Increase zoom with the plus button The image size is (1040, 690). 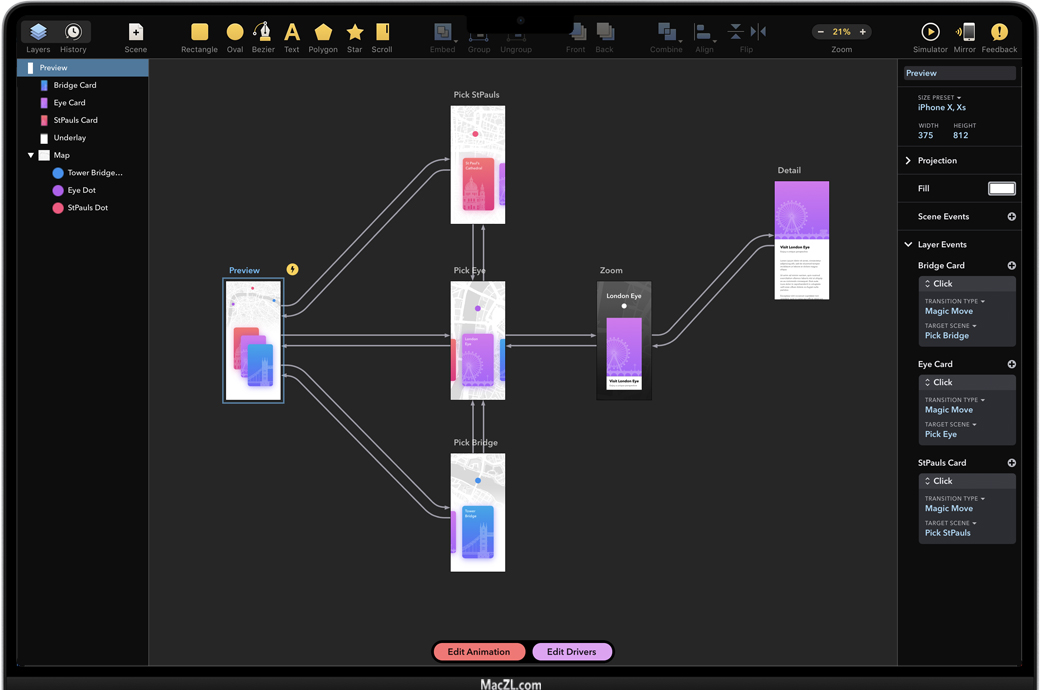coord(863,32)
